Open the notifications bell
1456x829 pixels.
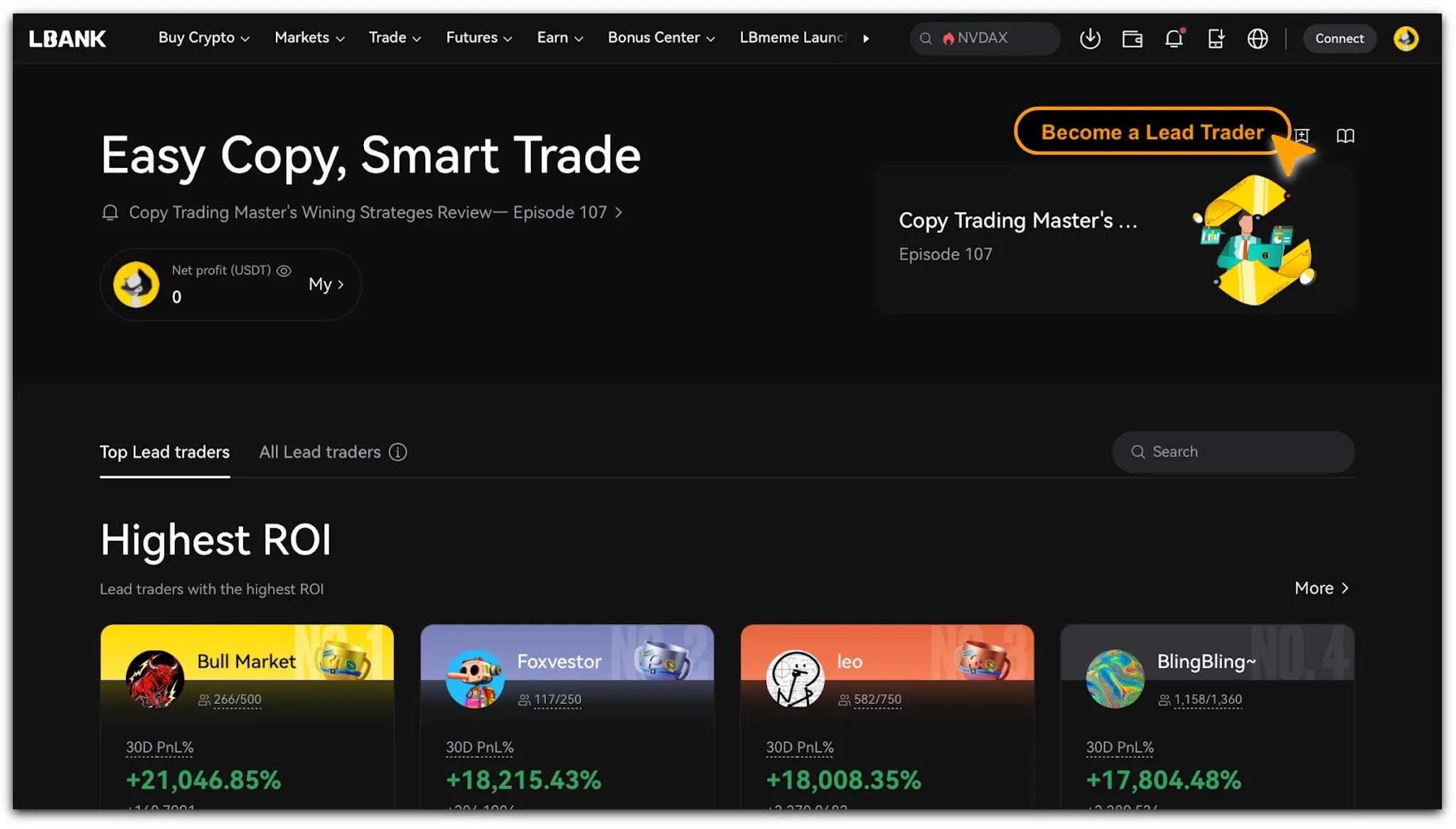tap(1174, 38)
